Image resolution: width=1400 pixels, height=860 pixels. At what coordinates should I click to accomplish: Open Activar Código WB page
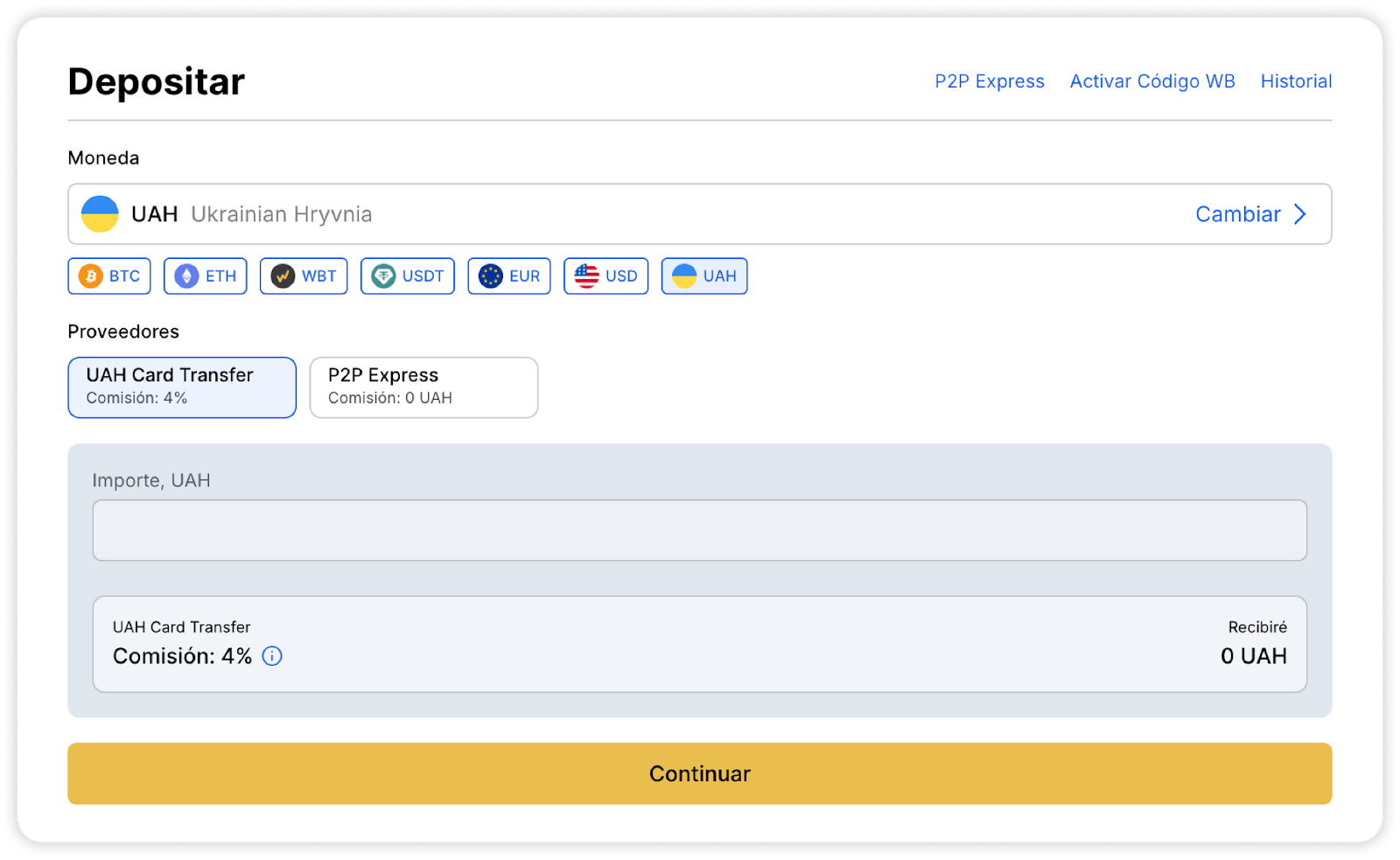[1151, 81]
